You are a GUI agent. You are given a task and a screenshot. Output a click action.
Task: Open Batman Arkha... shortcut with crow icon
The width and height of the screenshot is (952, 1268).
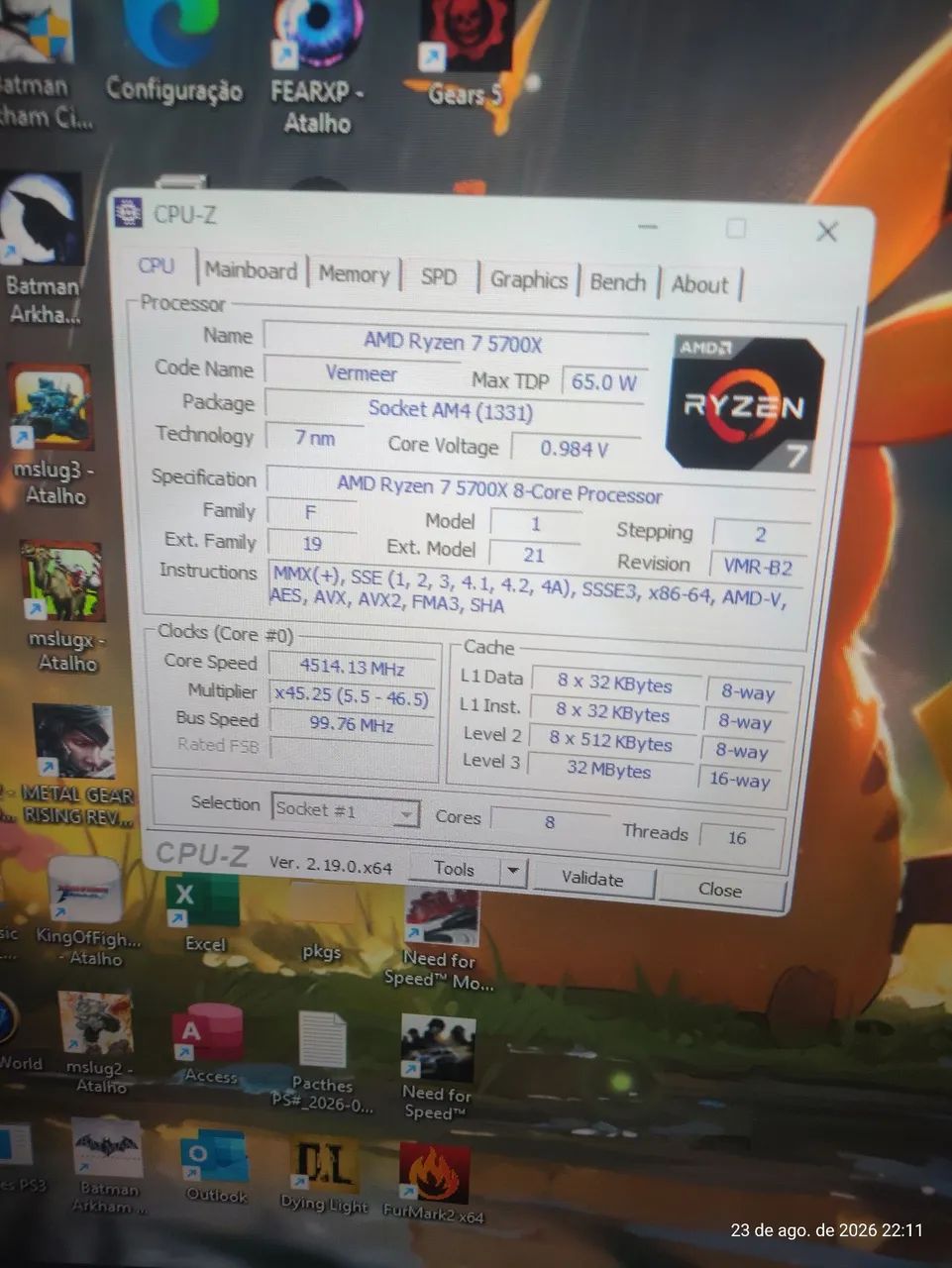point(42,250)
